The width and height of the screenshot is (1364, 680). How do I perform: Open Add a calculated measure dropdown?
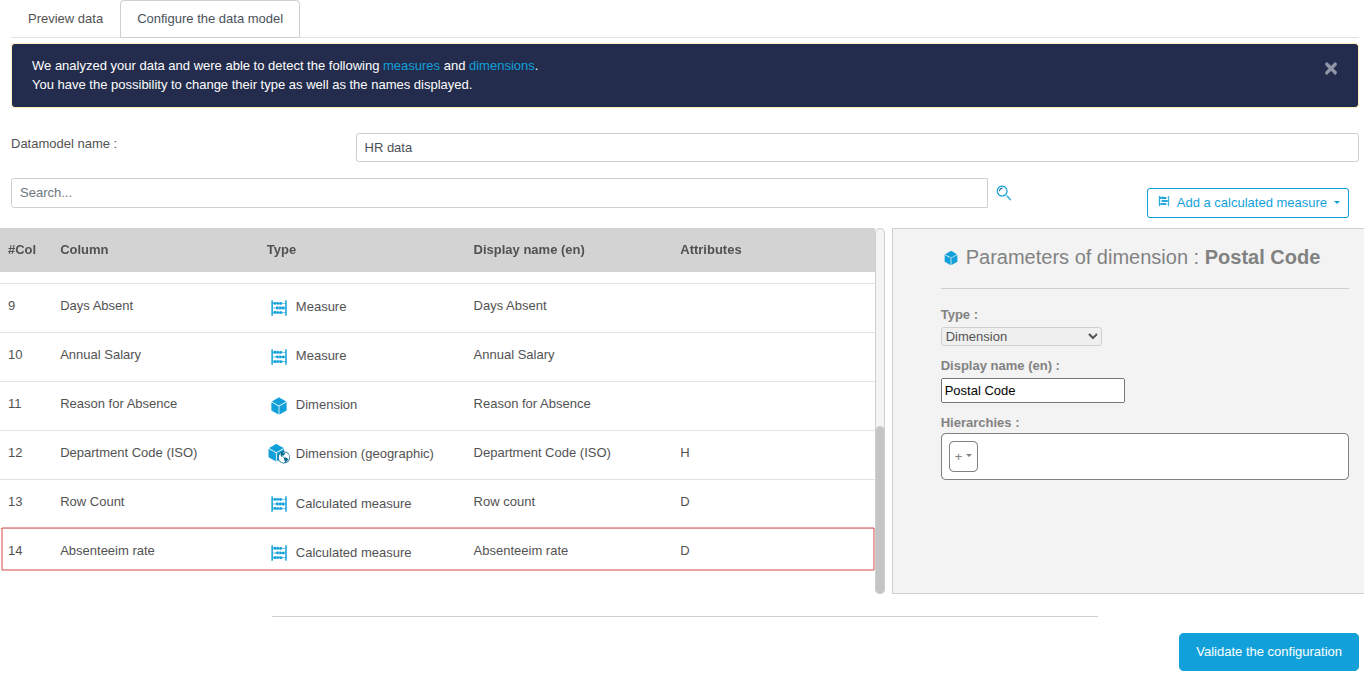[1247, 203]
